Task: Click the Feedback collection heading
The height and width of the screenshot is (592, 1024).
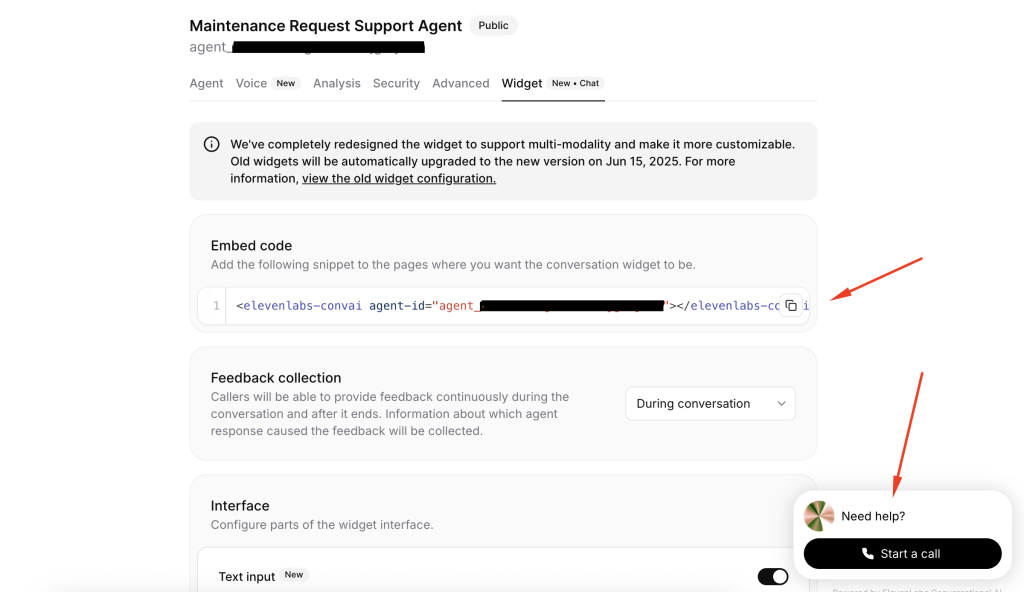Action: [x=276, y=378]
